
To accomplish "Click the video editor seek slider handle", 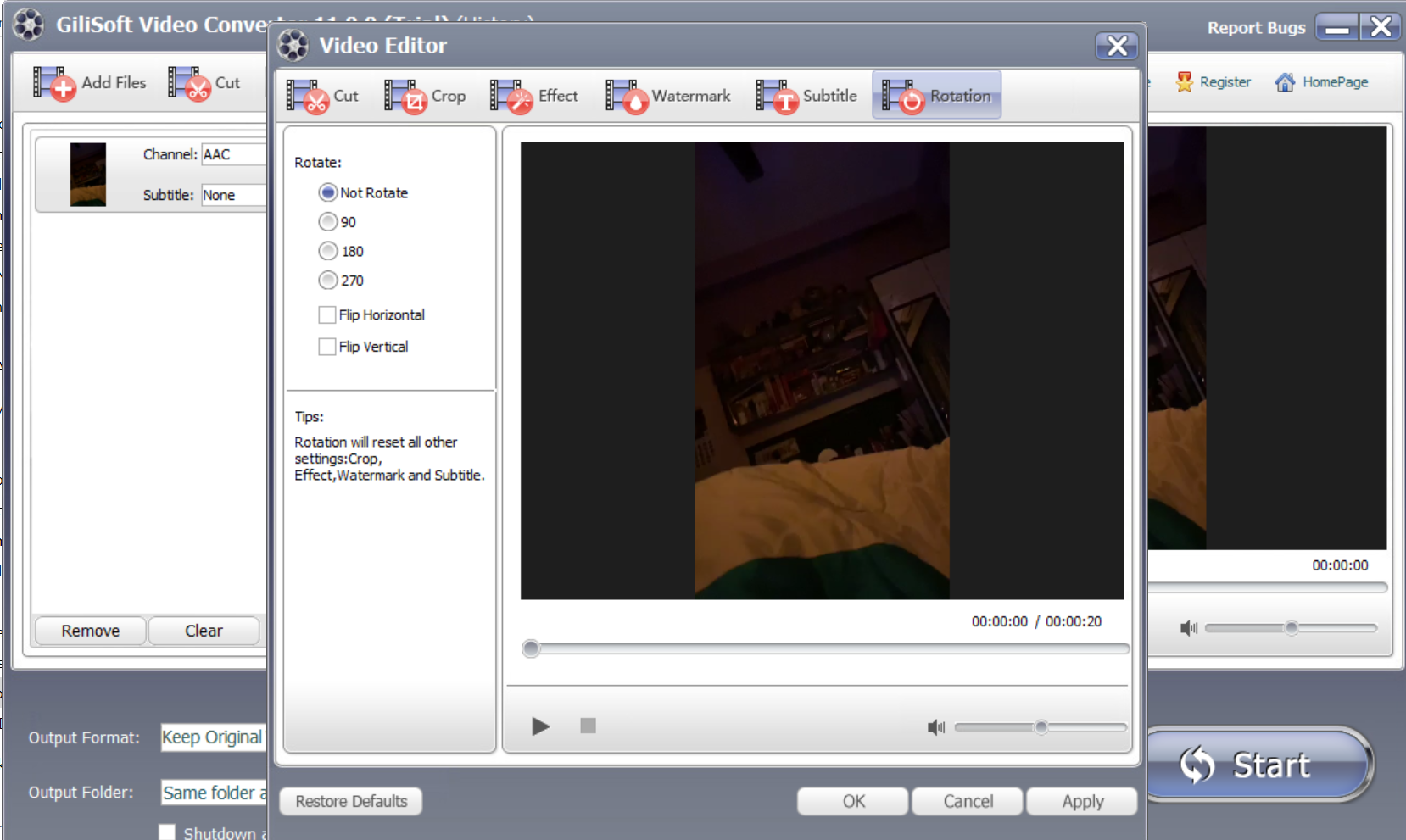I will click(532, 648).
